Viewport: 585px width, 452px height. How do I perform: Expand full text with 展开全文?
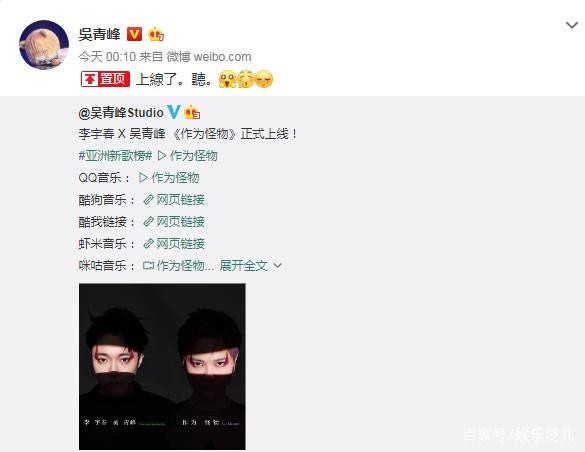[x=243, y=266]
